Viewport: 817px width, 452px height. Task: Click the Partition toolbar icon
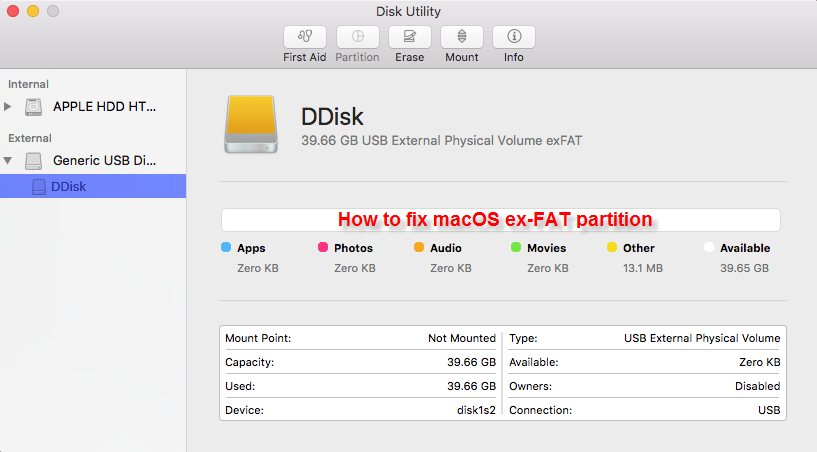click(357, 36)
